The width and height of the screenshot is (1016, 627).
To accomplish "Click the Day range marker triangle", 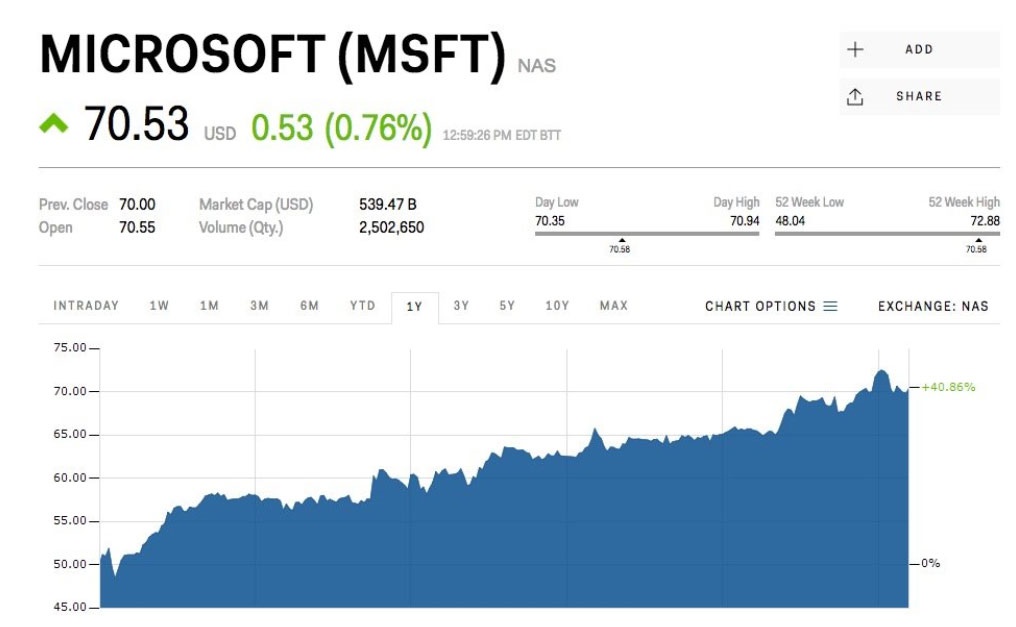I will (621, 240).
